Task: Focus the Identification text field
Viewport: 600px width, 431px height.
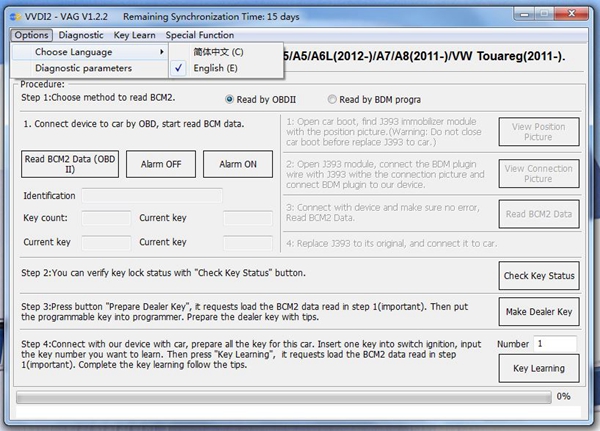Action: [x=152, y=196]
